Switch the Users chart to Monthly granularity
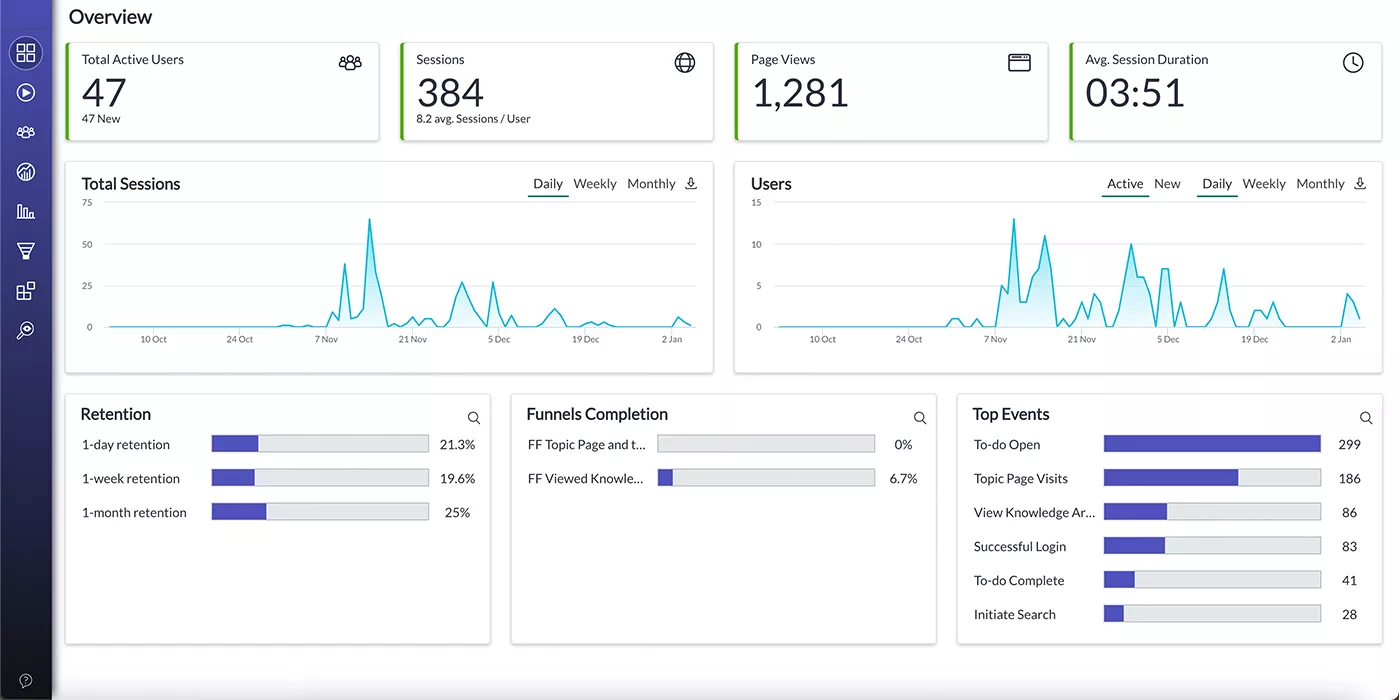The image size is (1400, 700). click(x=1320, y=184)
